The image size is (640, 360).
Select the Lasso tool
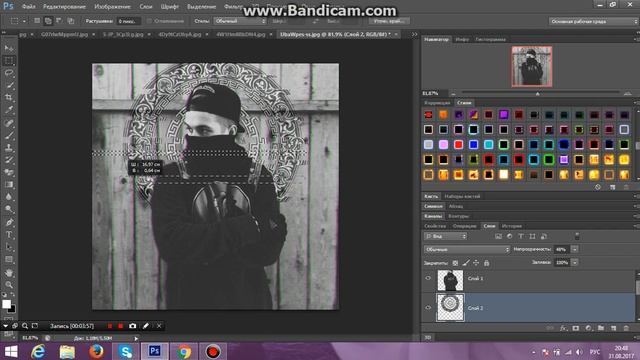click(9, 73)
